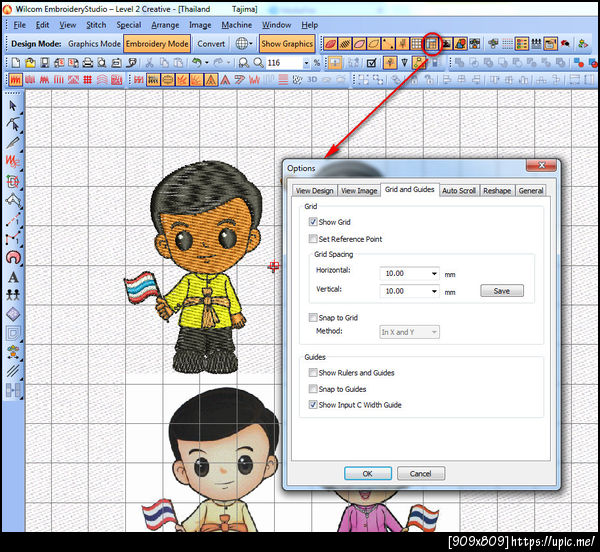This screenshot has width=600, height=552.
Task: Switch to the General tab
Action: pyautogui.click(x=531, y=191)
